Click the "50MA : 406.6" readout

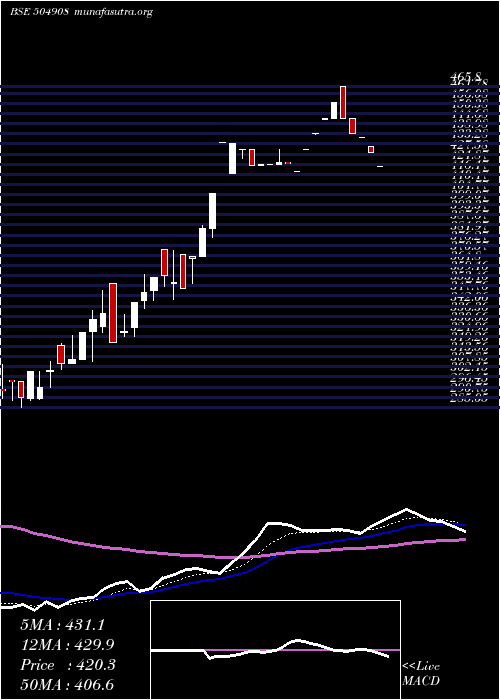pos(68,684)
